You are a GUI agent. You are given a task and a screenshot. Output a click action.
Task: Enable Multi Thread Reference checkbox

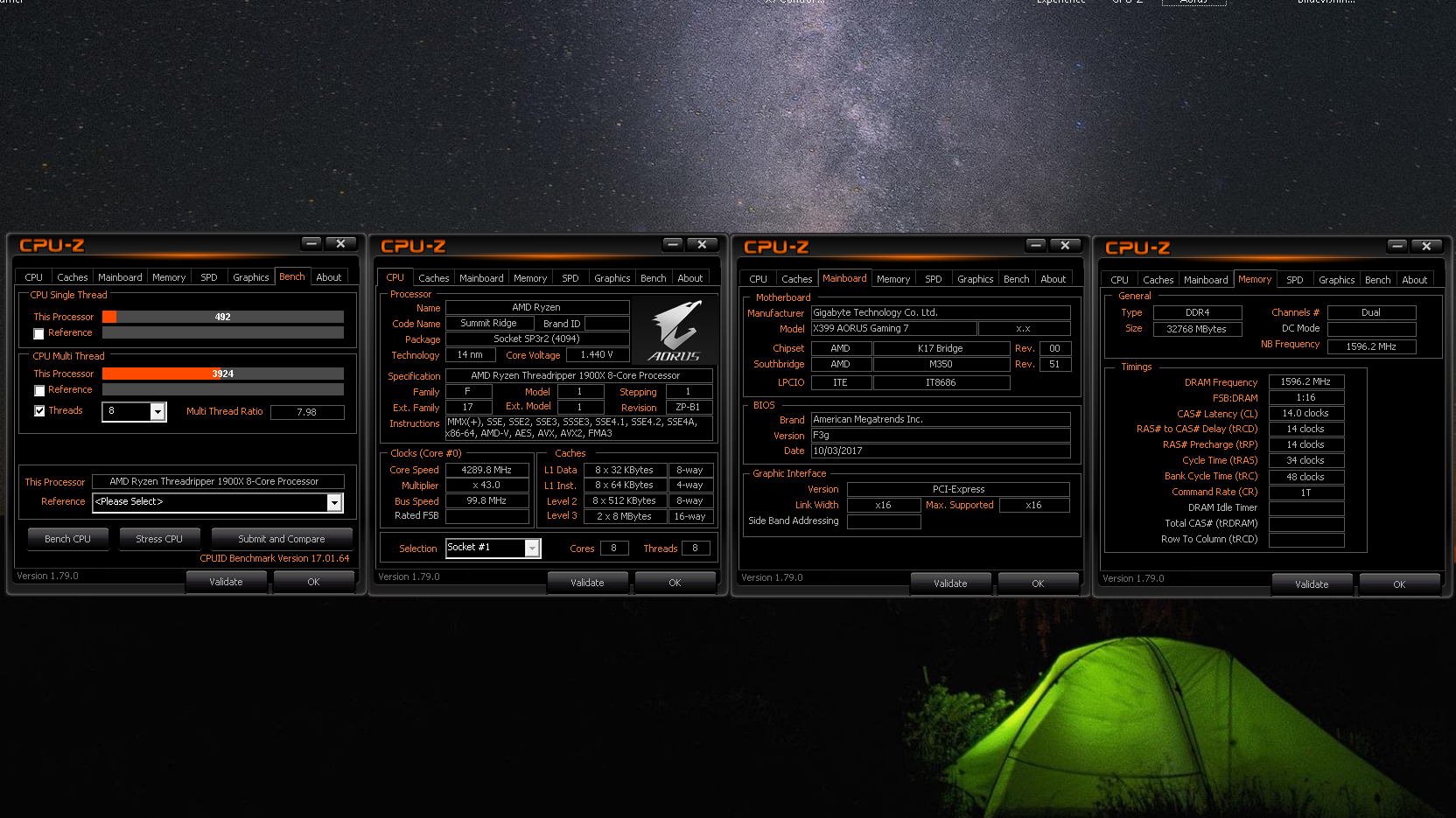pos(38,390)
